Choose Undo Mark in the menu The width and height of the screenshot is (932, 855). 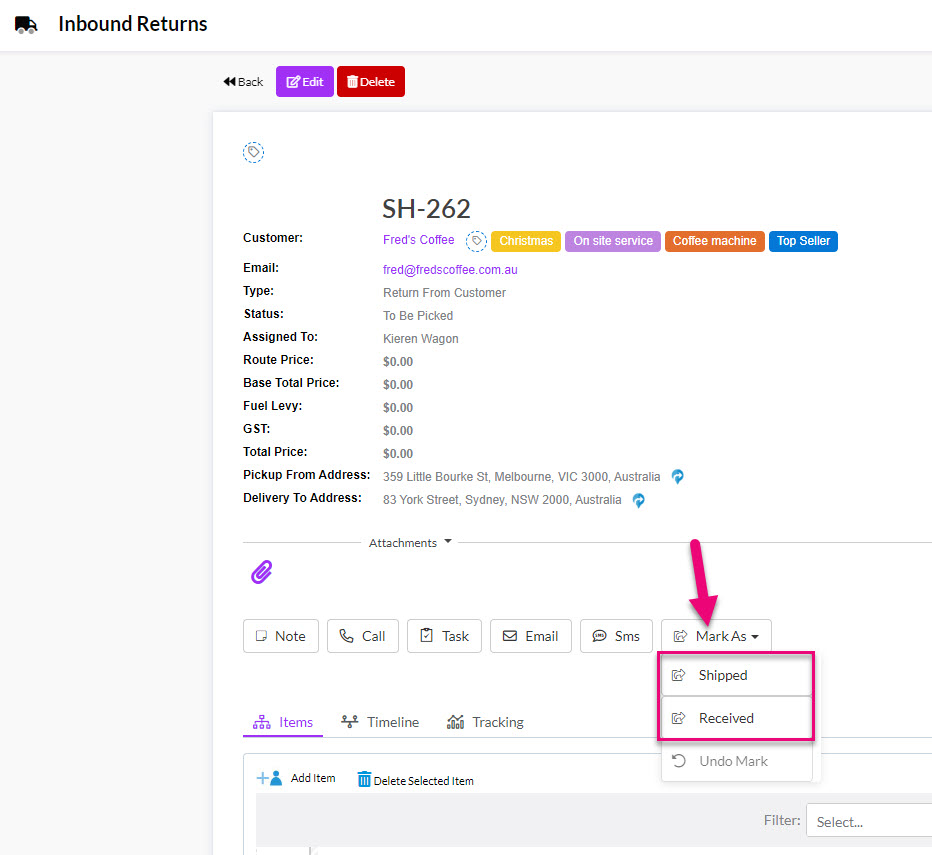point(736,761)
